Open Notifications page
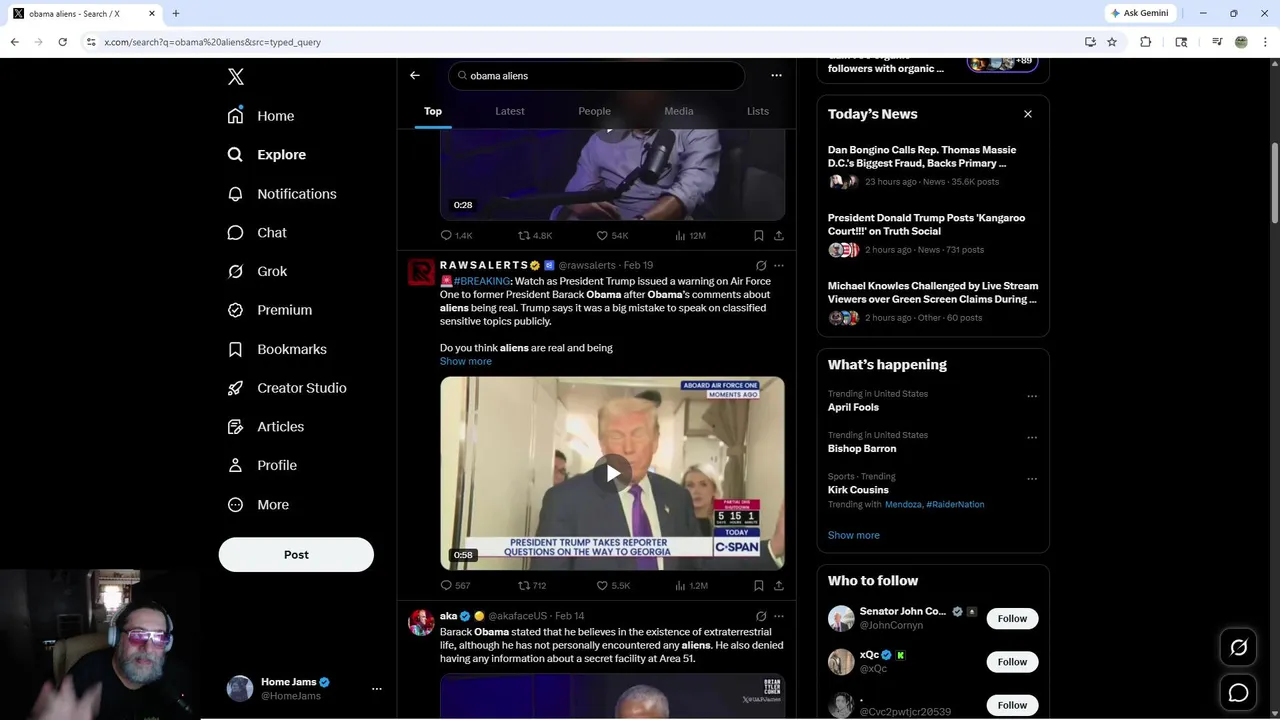This screenshot has height=720, width=1280. [x=282, y=194]
